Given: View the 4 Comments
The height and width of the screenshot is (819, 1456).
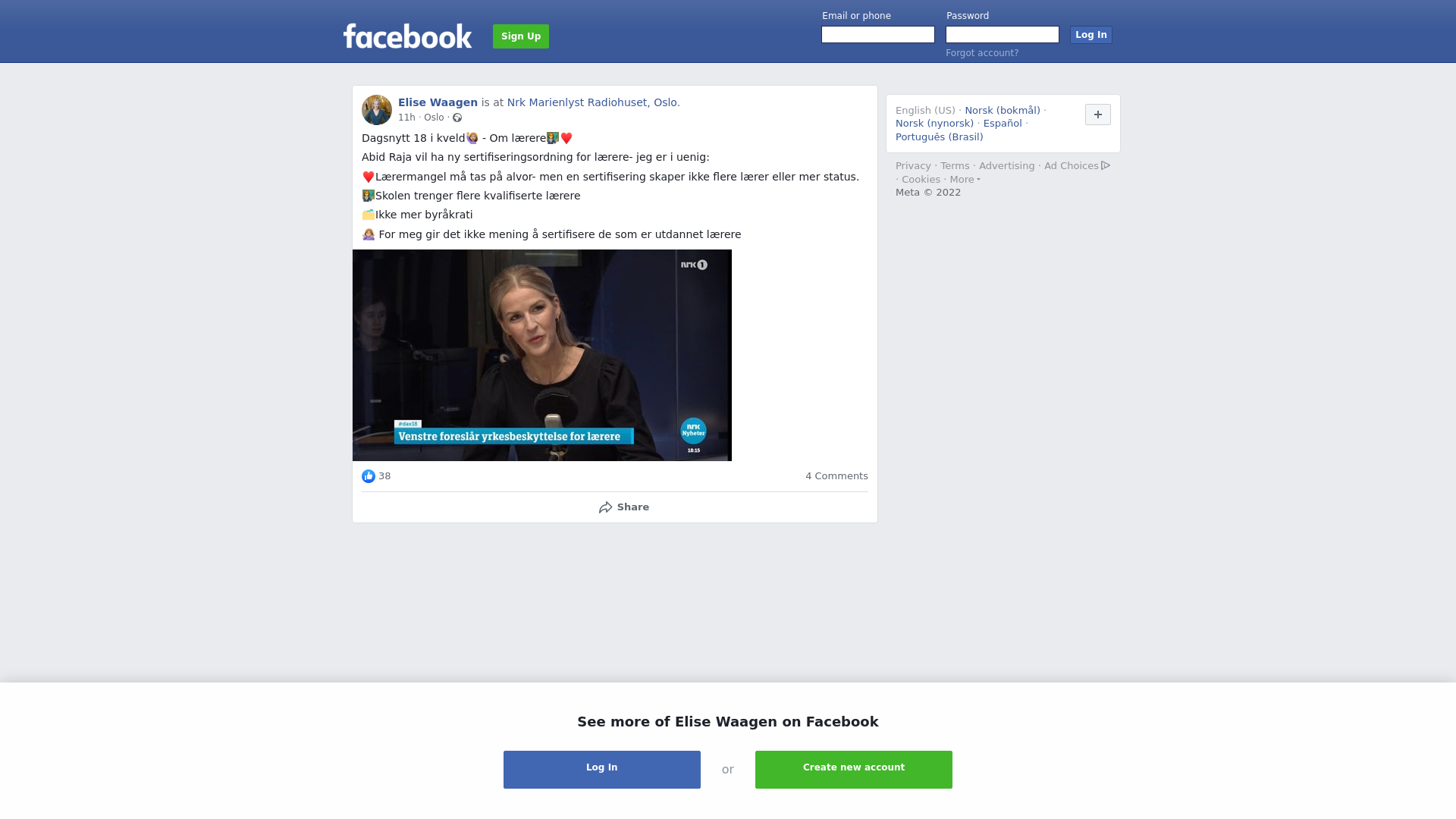Looking at the screenshot, I should click(836, 476).
